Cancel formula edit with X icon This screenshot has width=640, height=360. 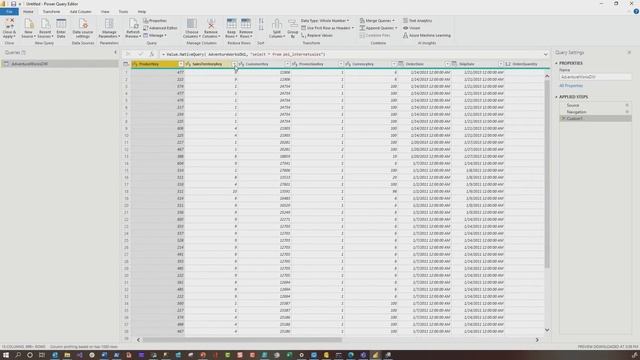(x=128, y=54)
